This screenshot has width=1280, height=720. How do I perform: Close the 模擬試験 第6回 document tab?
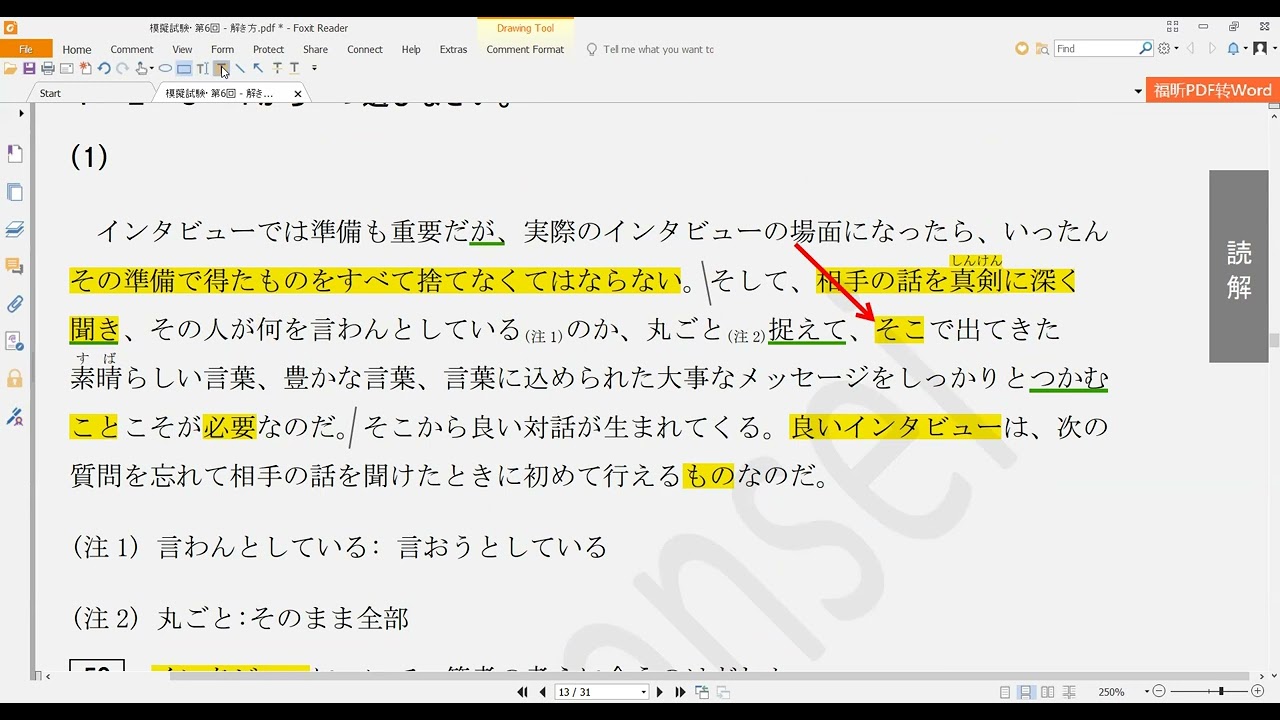(298, 93)
